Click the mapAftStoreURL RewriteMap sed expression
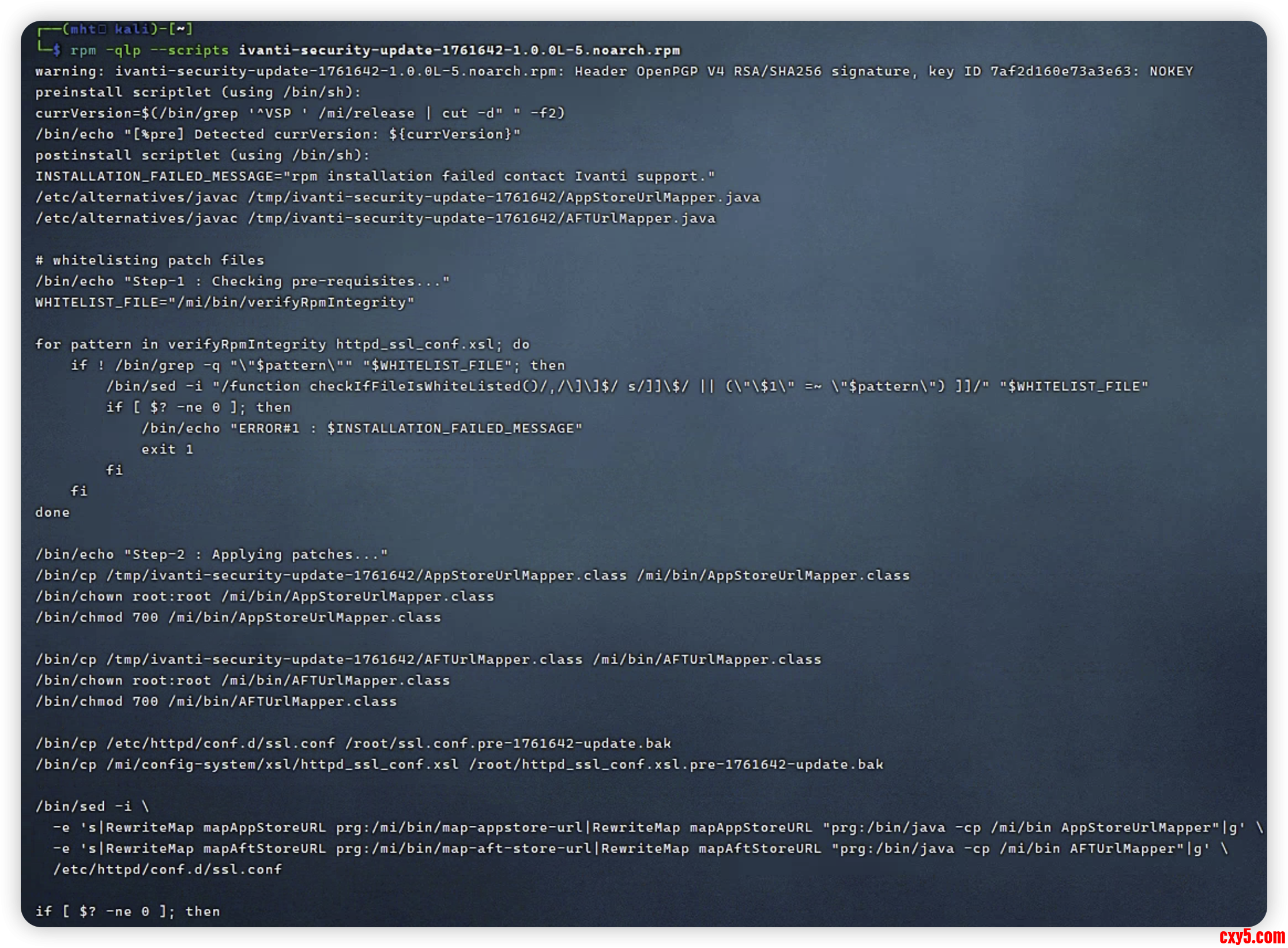 (640, 848)
